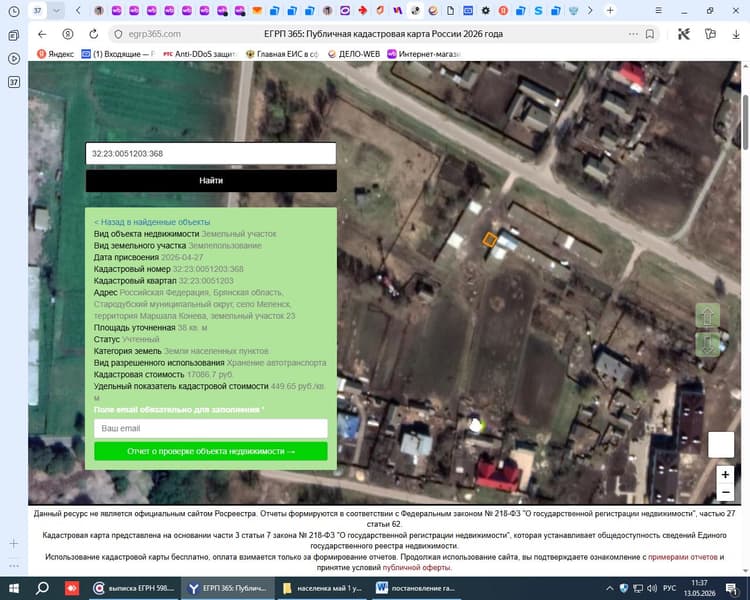Zoom out the map with minus
This screenshot has width=750, height=600.
pos(725,492)
